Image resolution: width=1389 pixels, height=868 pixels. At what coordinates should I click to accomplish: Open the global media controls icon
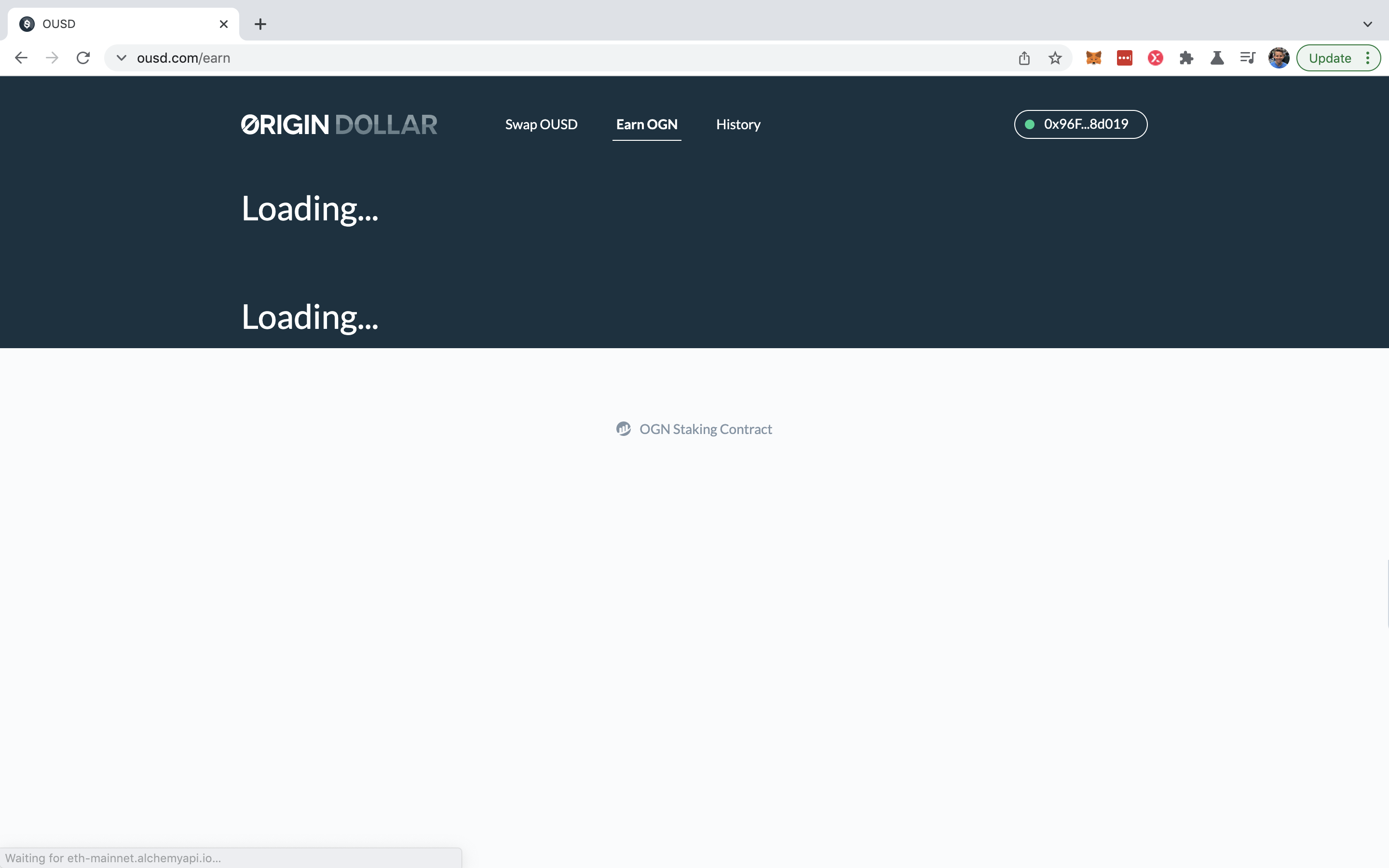coord(1248,57)
